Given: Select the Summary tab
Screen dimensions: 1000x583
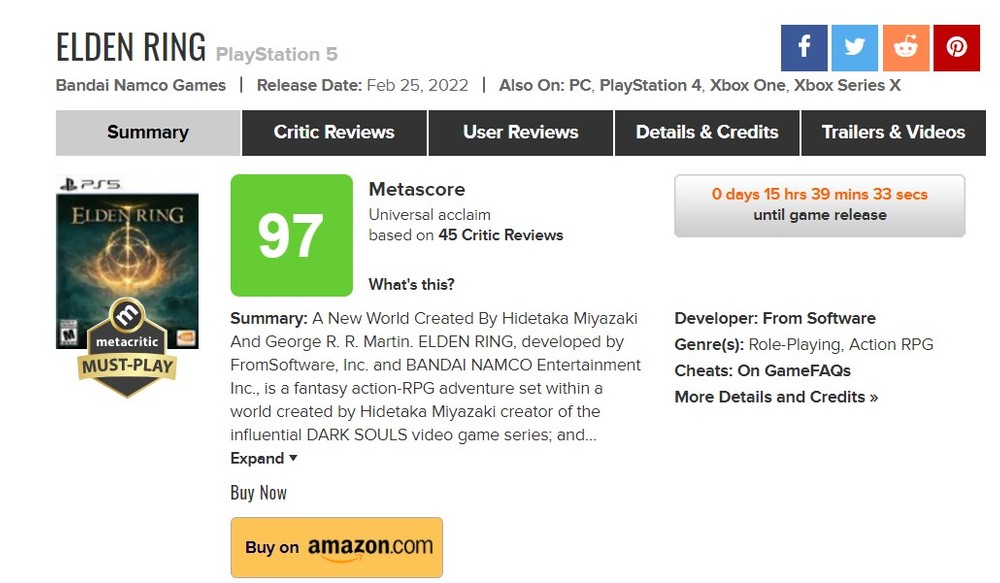Looking at the screenshot, I should [148, 132].
